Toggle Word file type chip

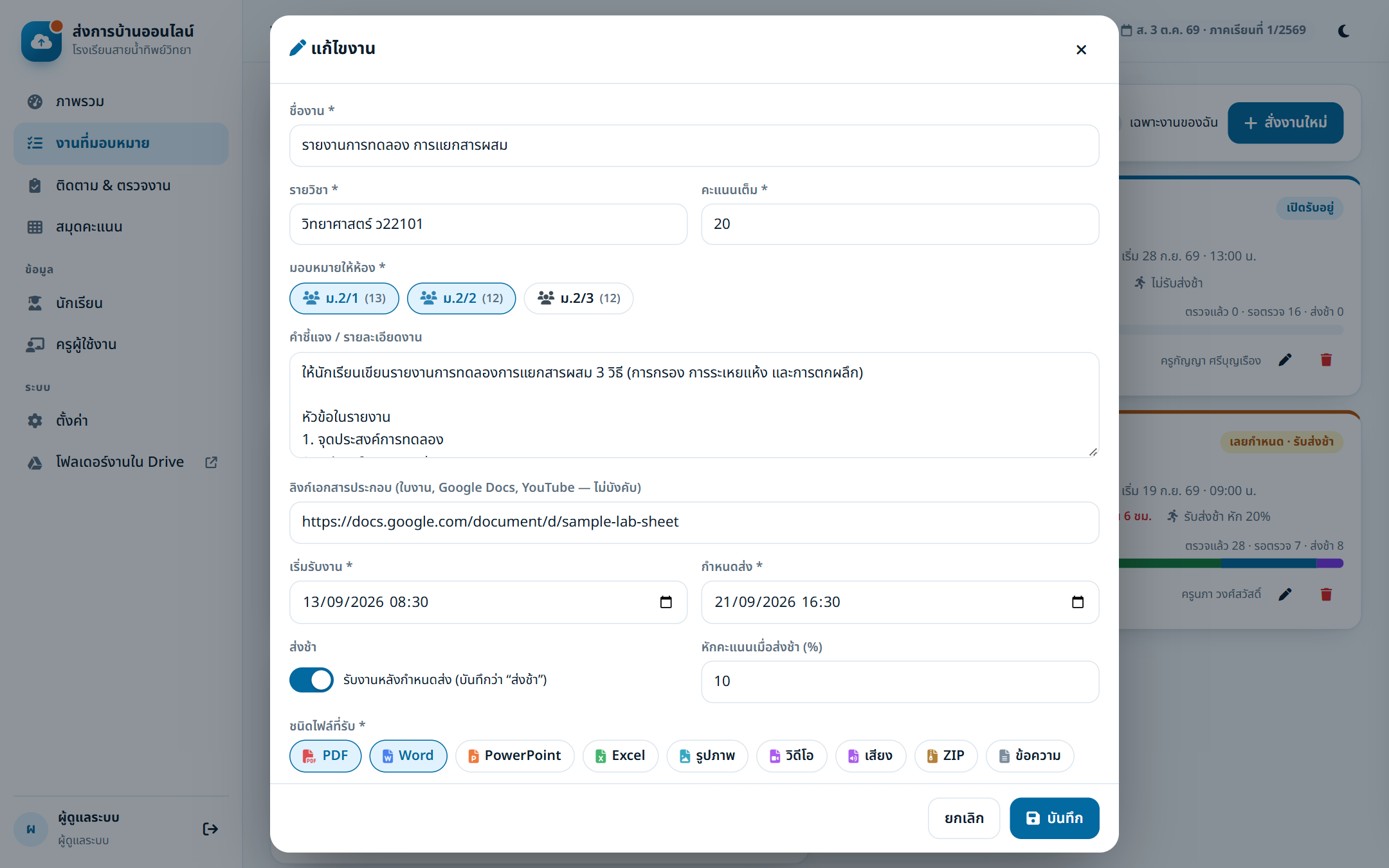(x=408, y=755)
